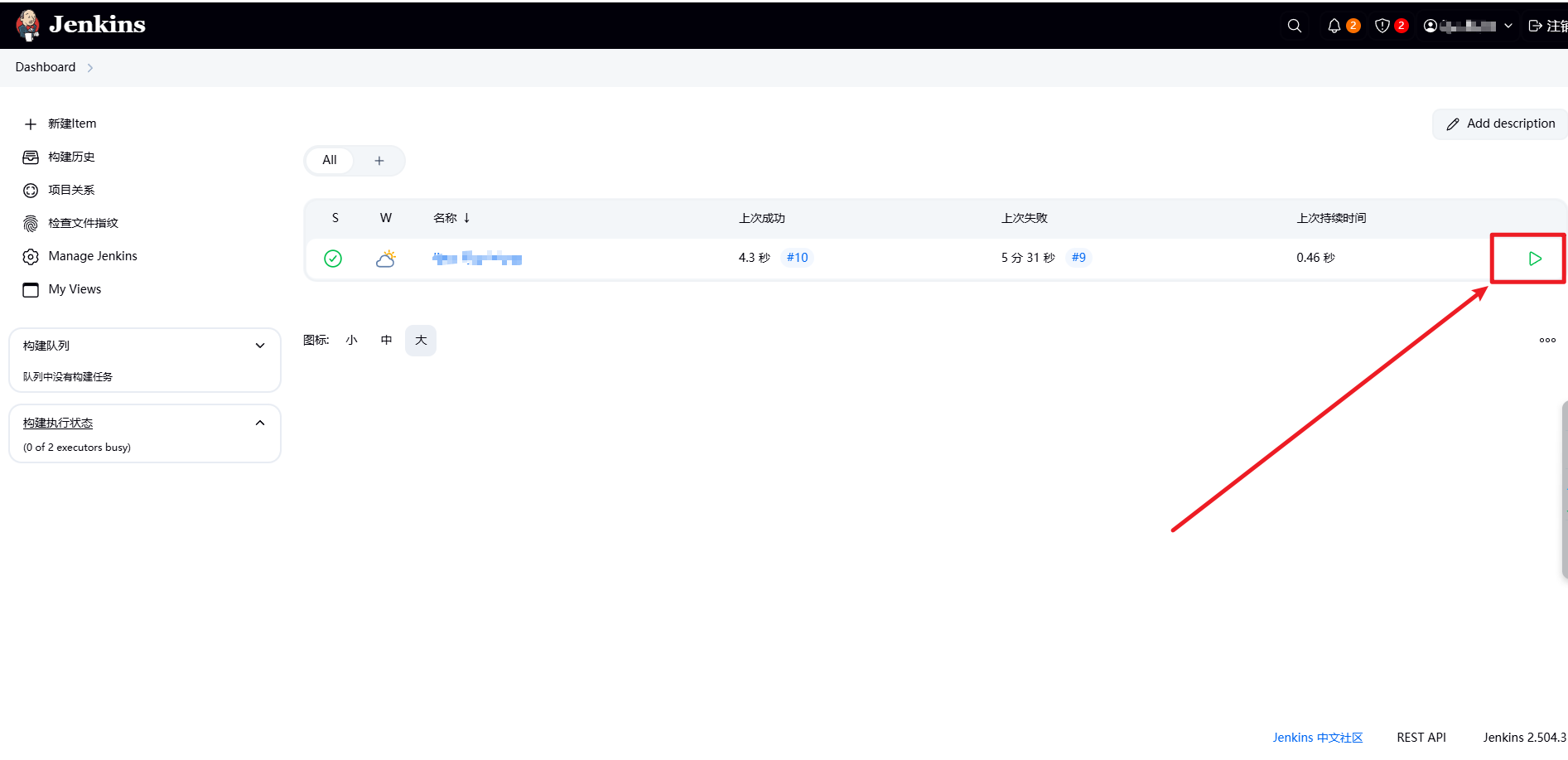
Task: Add a new view with plus tab
Action: click(379, 161)
